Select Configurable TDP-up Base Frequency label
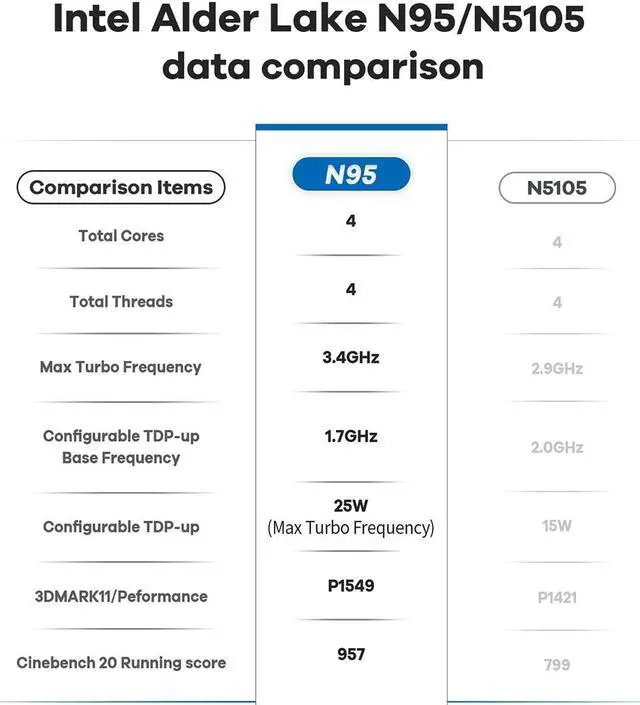 pos(121,446)
